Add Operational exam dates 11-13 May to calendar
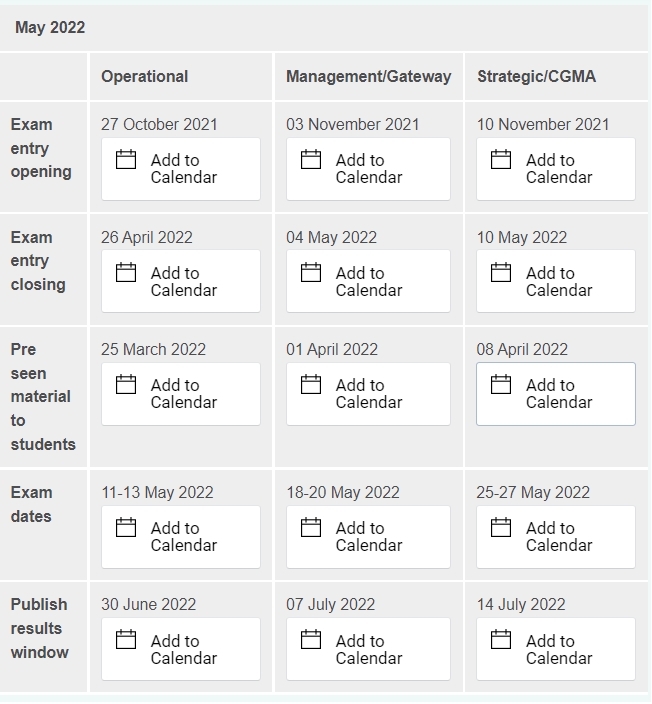Screen dimensions: 652x704 181,536
